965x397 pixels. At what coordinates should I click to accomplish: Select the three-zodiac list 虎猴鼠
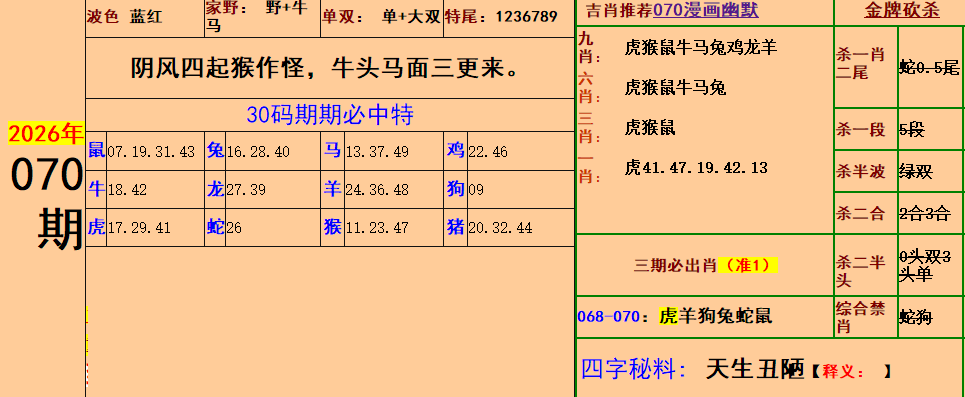pos(650,127)
